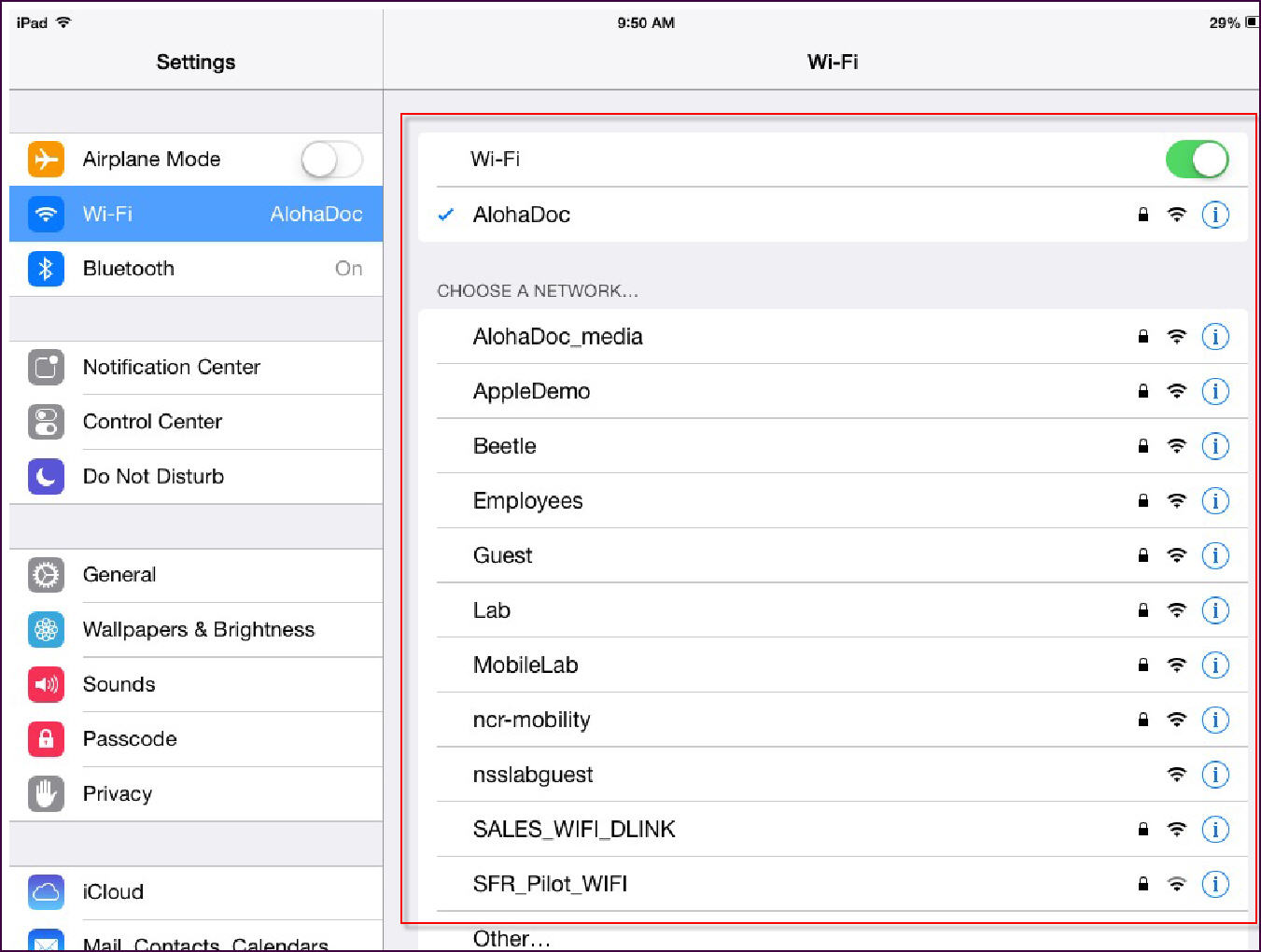
Task: Tap the connected AlohaDoc network name
Action: (x=522, y=215)
